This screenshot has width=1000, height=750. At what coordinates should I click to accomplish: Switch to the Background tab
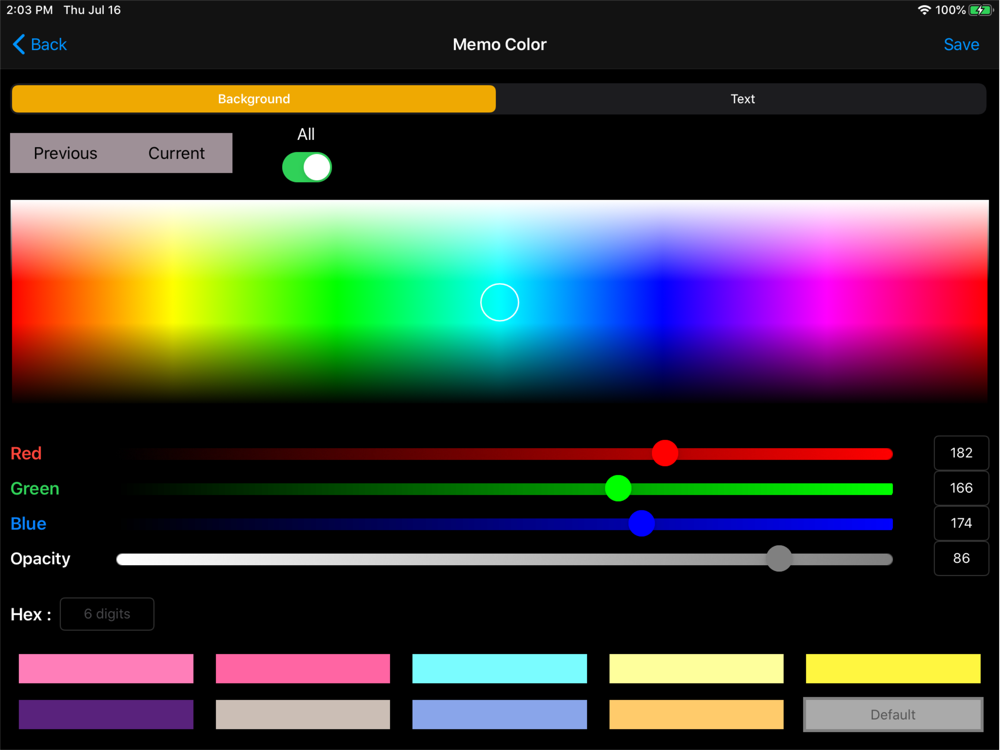254,99
